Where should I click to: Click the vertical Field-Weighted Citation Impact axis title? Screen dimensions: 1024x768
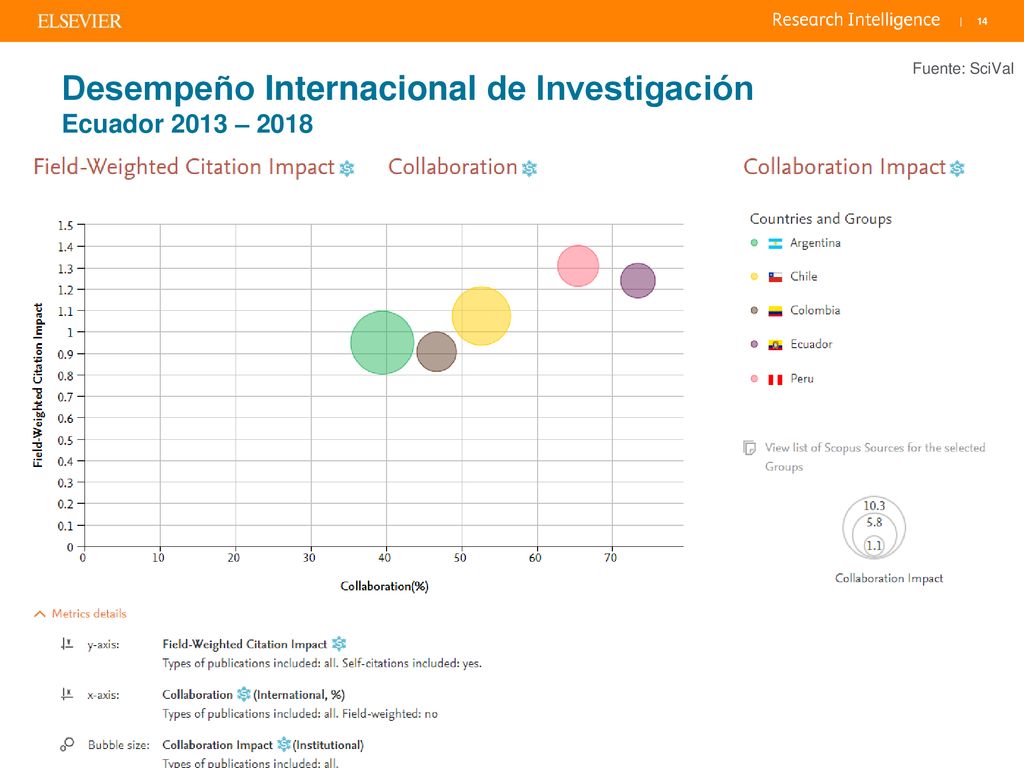[x=38, y=385]
